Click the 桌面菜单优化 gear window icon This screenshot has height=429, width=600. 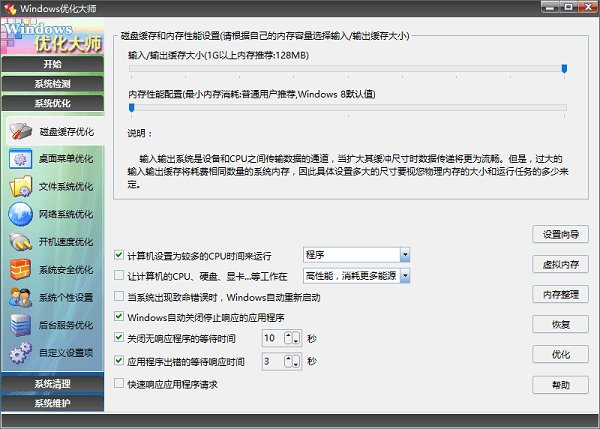point(20,159)
